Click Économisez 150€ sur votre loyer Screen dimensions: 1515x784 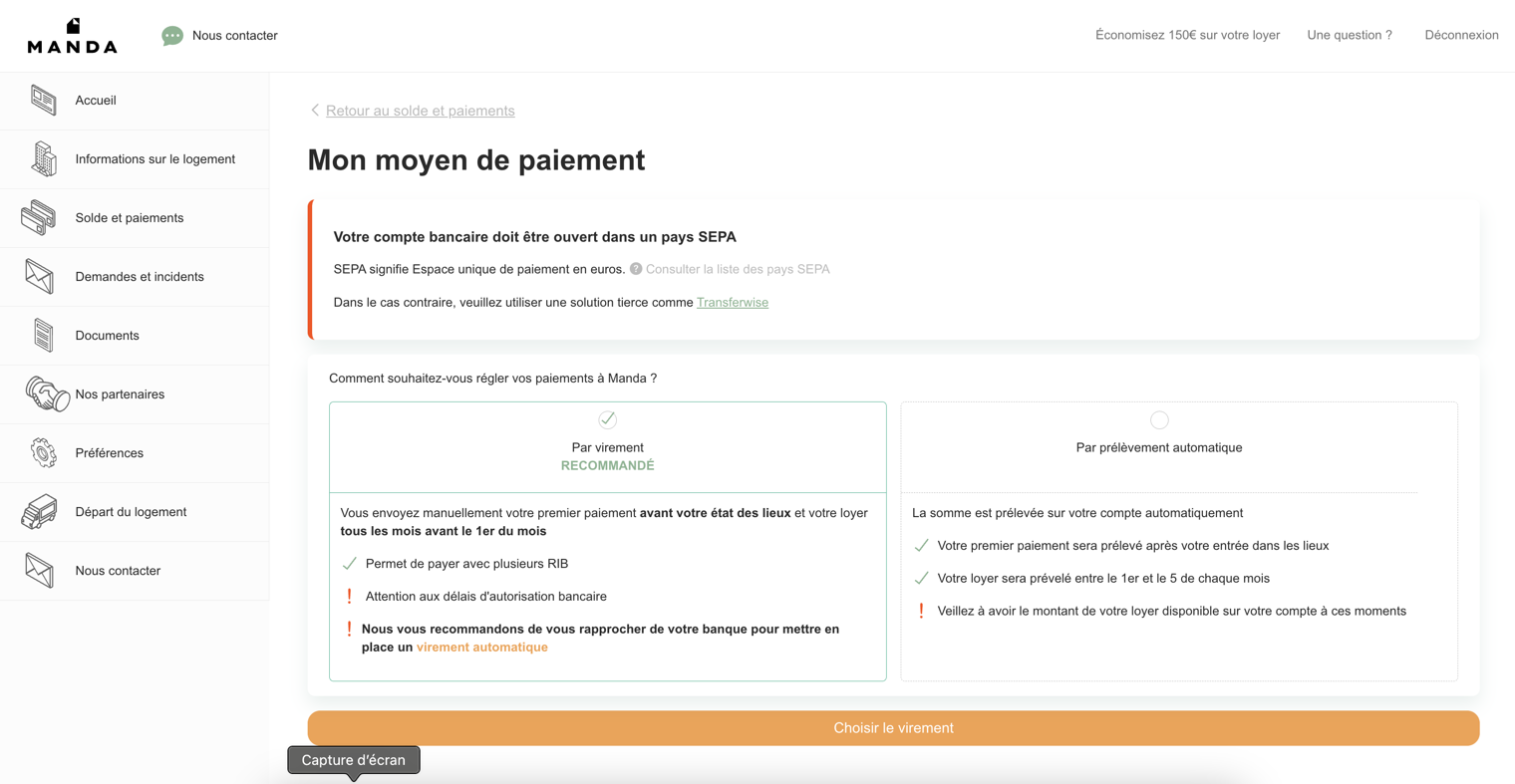pyautogui.click(x=1187, y=35)
